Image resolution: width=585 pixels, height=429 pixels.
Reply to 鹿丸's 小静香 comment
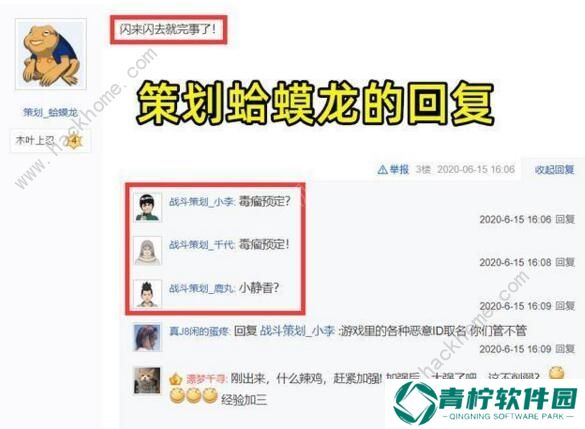(x=565, y=306)
